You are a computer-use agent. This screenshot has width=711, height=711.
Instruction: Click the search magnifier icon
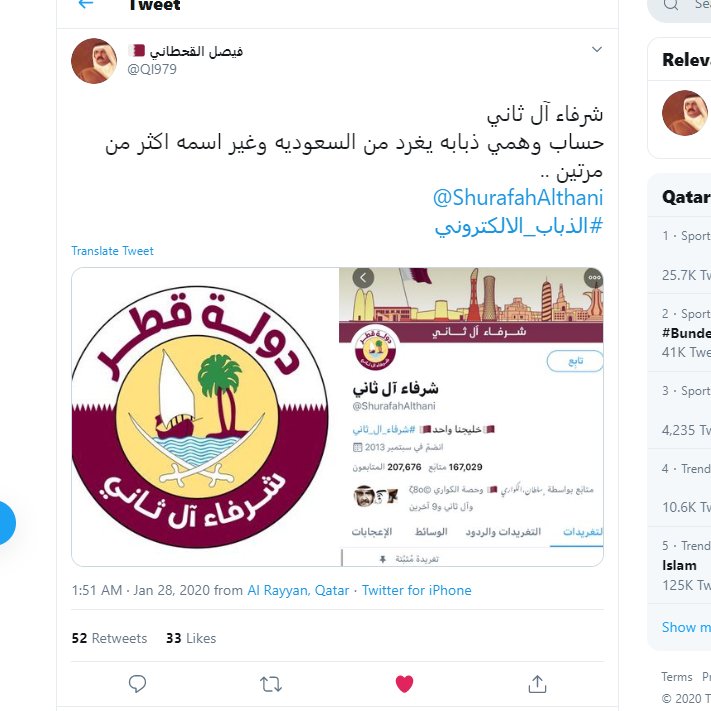670,5
